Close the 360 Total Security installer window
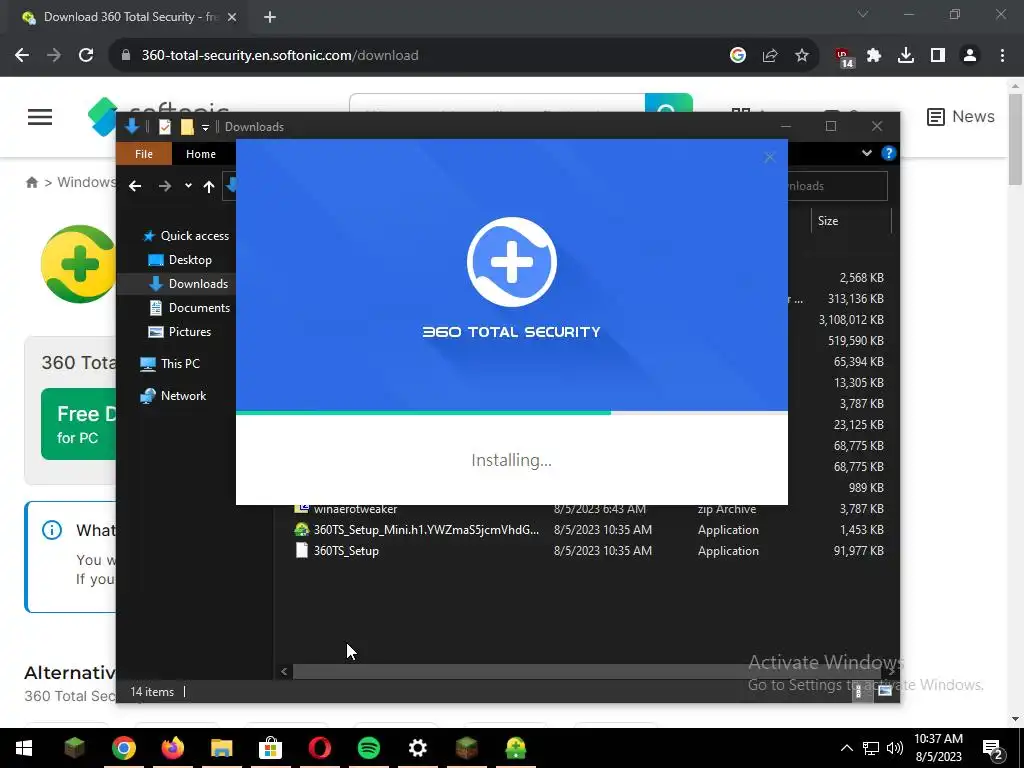 click(769, 157)
